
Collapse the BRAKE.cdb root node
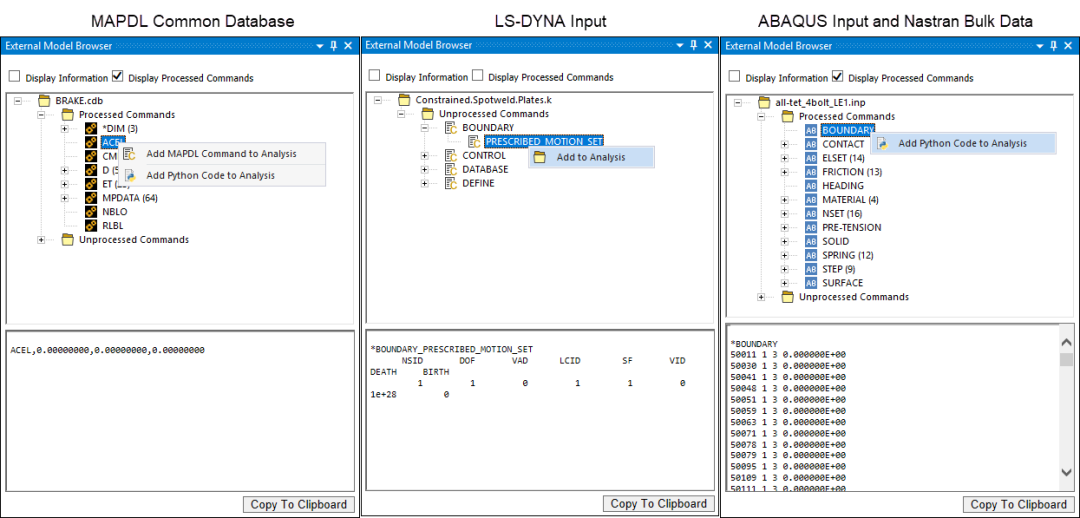click(x=18, y=101)
